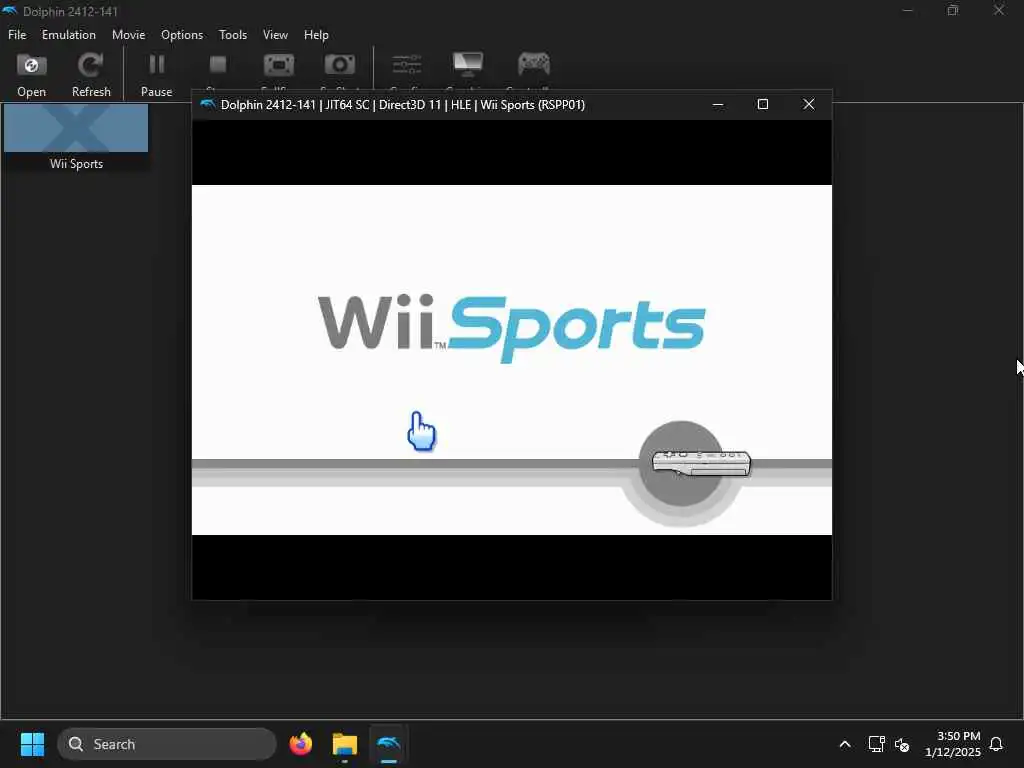This screenshot has height=768, width=1024.
Task: Pause the running emulation
Action: (x=157, y=75)
